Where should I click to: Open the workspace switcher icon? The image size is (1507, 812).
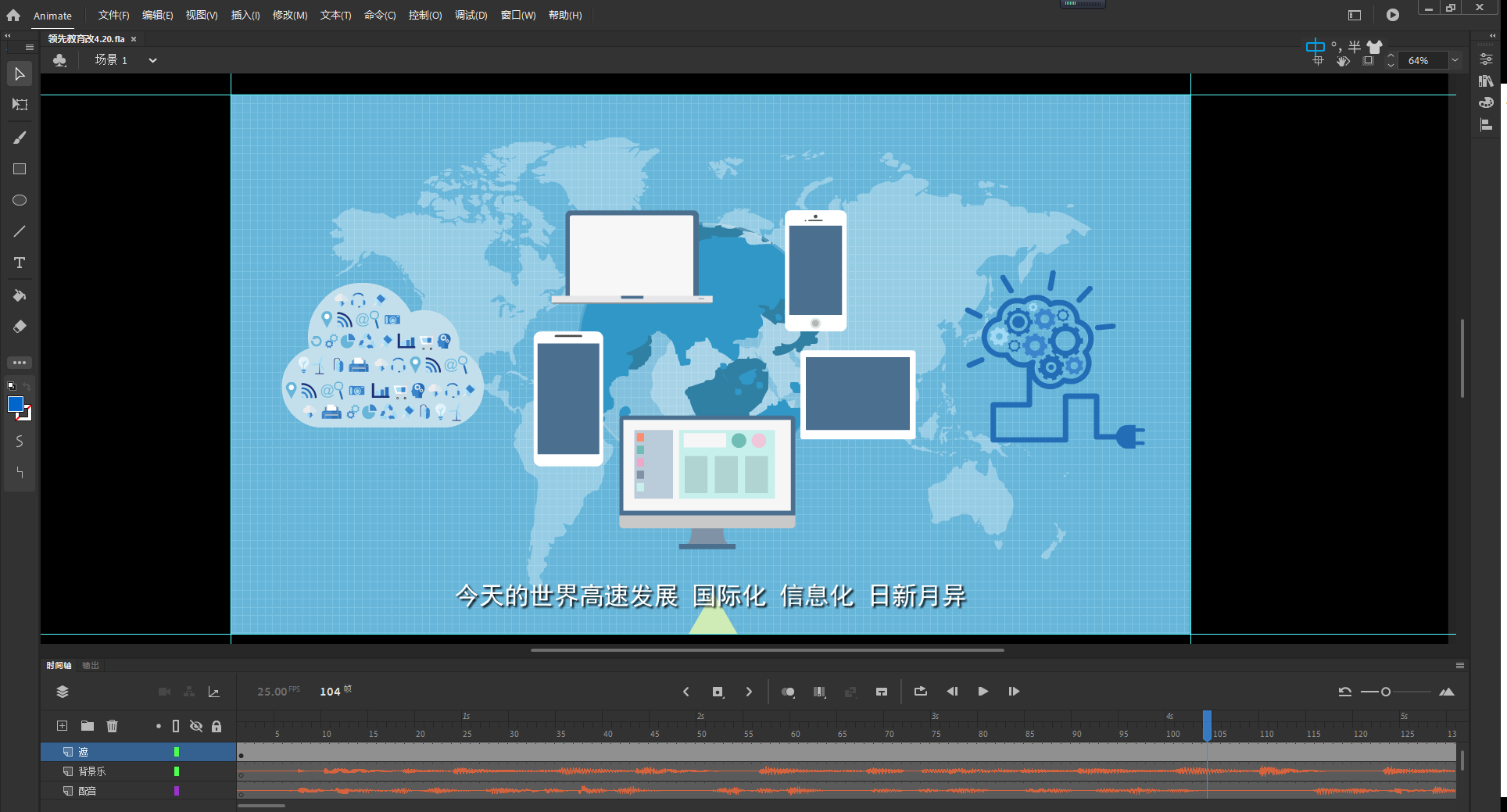(x=1355, y=15)
